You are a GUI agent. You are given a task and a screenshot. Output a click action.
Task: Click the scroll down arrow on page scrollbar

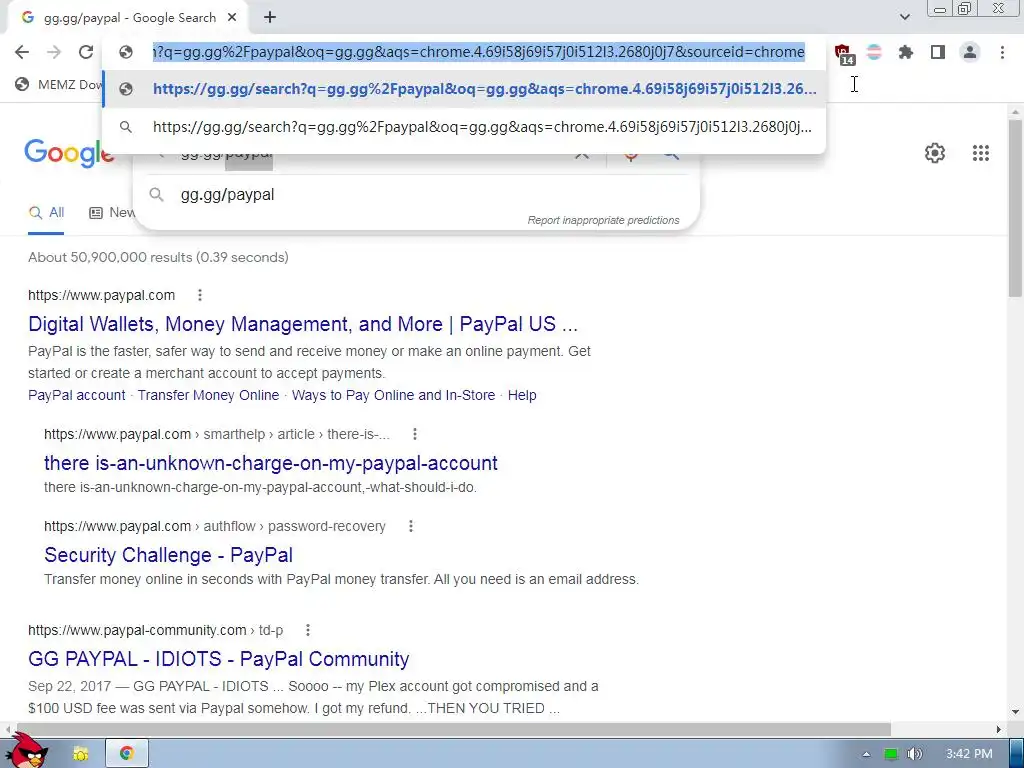point(1016,712)
